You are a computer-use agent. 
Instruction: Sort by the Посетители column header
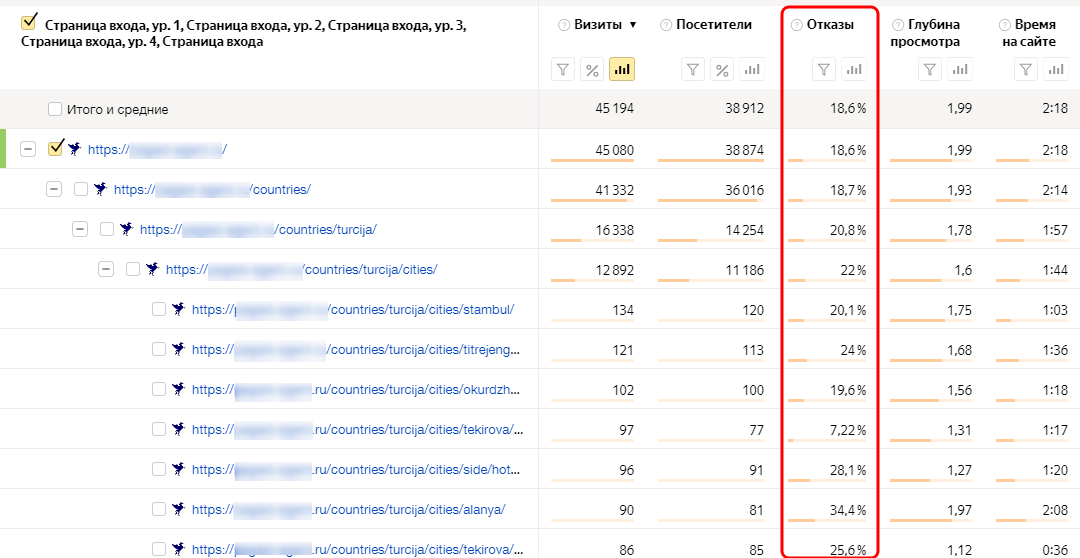[713, 25]
